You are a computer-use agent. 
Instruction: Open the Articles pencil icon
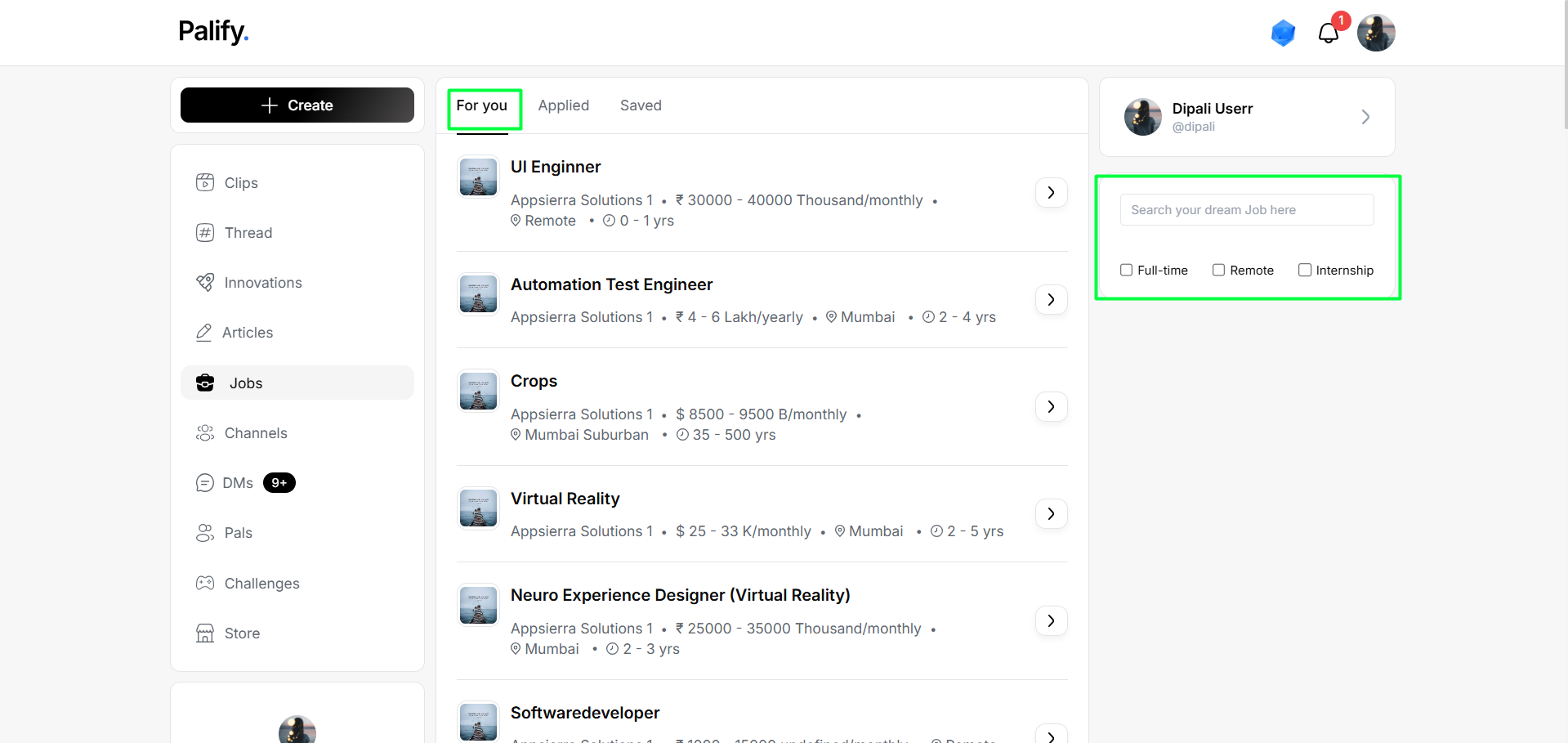point(204,332)
